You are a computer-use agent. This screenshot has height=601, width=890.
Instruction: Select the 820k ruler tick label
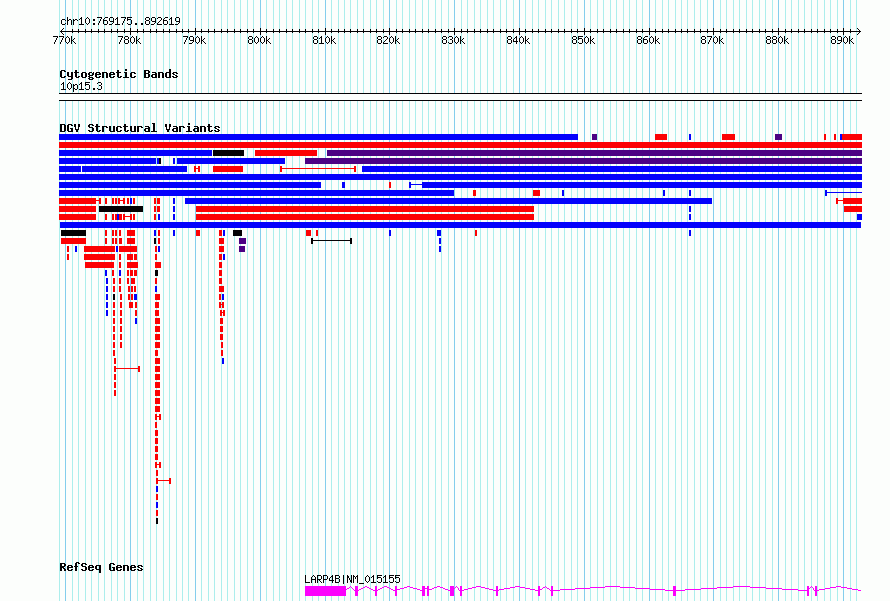(x=388, y=40)
